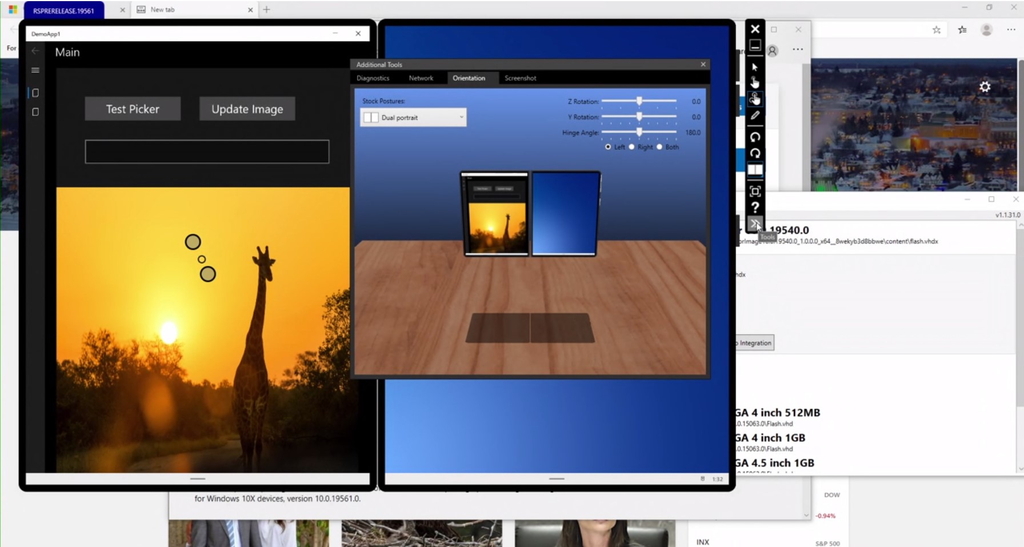The height and width of the screenshot is (547, 1024).
Task: Click the Update Image button
Action: [247, 109]
